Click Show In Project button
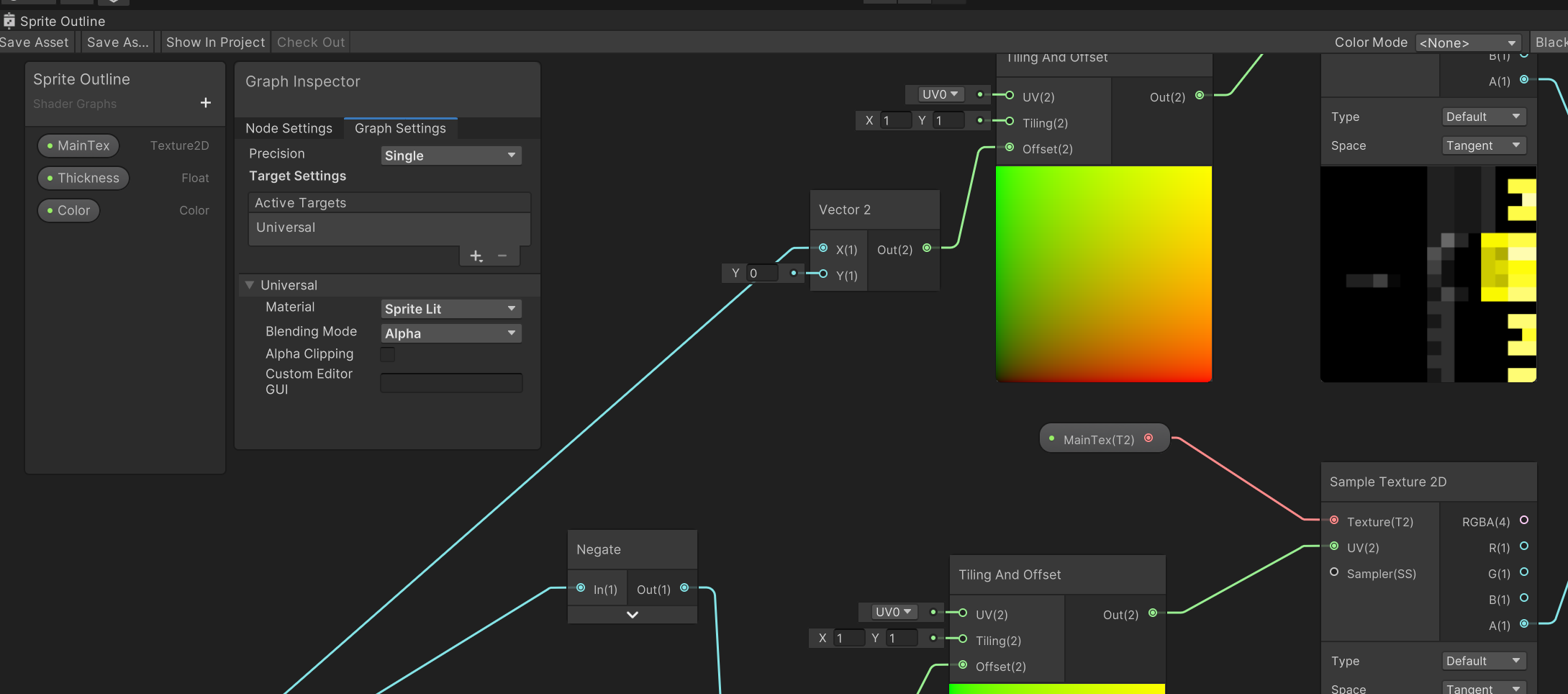 click(x=215, y=42)
